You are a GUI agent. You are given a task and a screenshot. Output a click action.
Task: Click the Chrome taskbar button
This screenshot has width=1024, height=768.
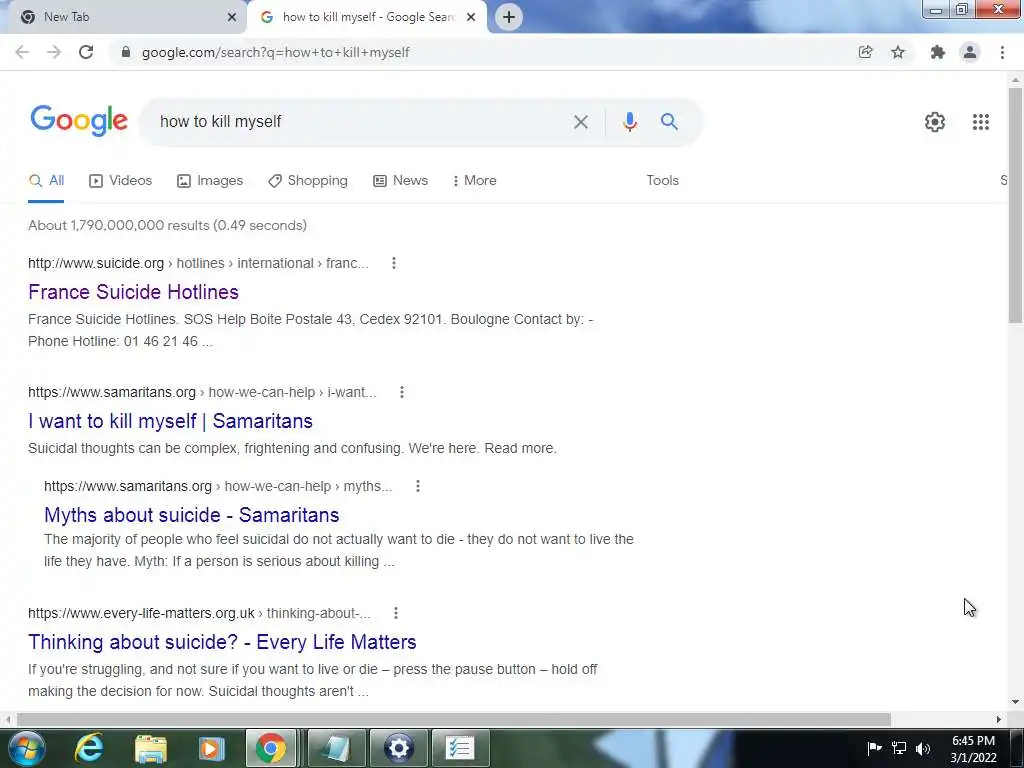pos(271,748)
